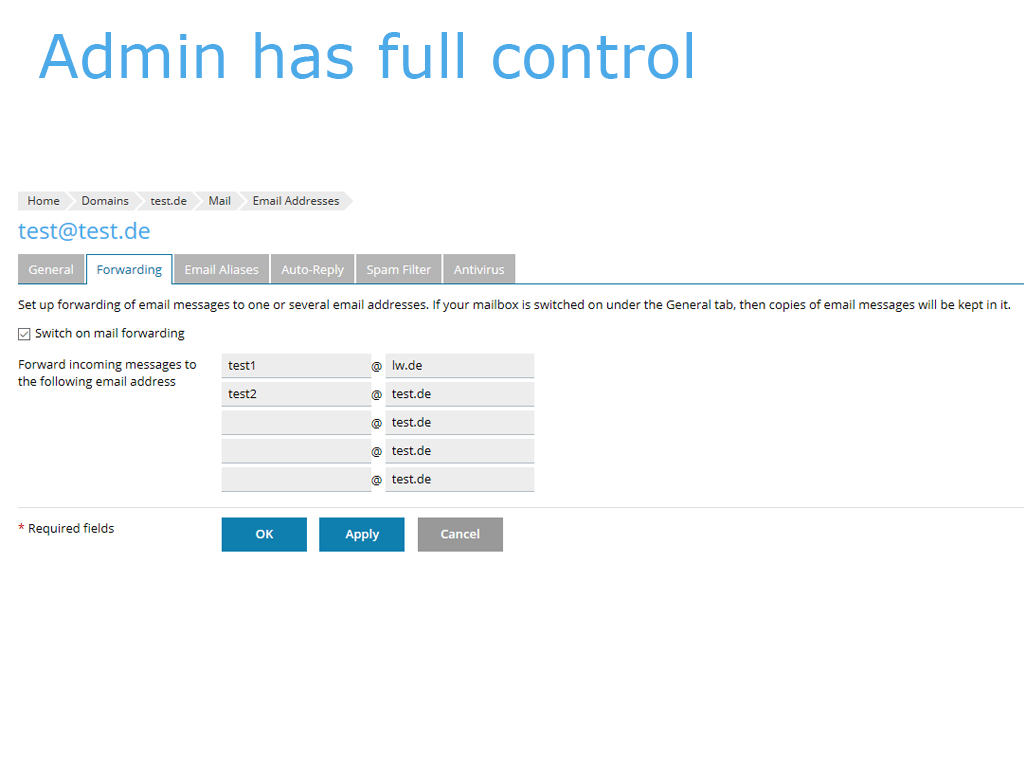1024x768 pixels.
Task: Select the fourth forwarding name field
Action: tap(296, 451)
